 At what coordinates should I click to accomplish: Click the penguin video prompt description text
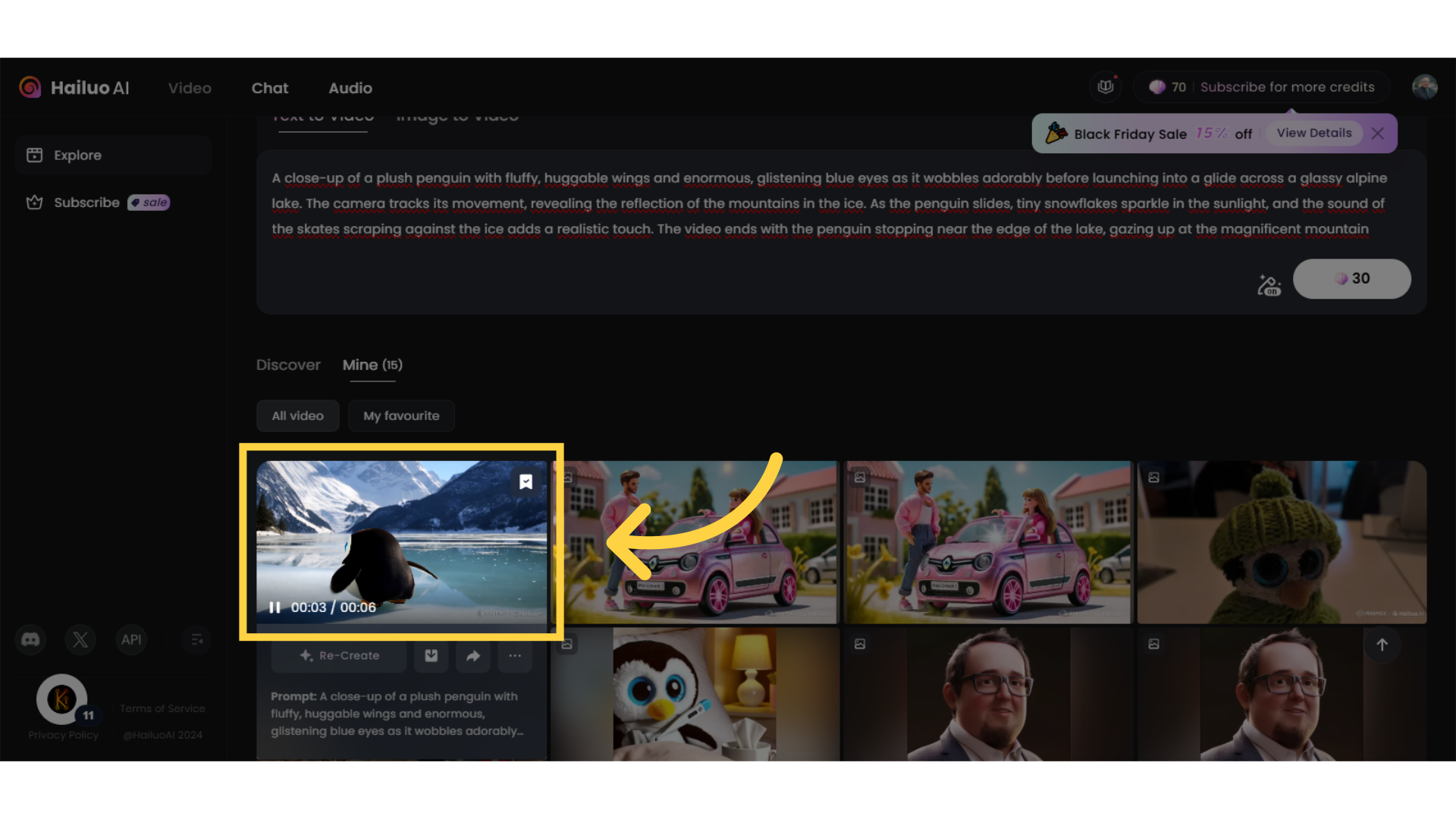click(x=397, y=714)
